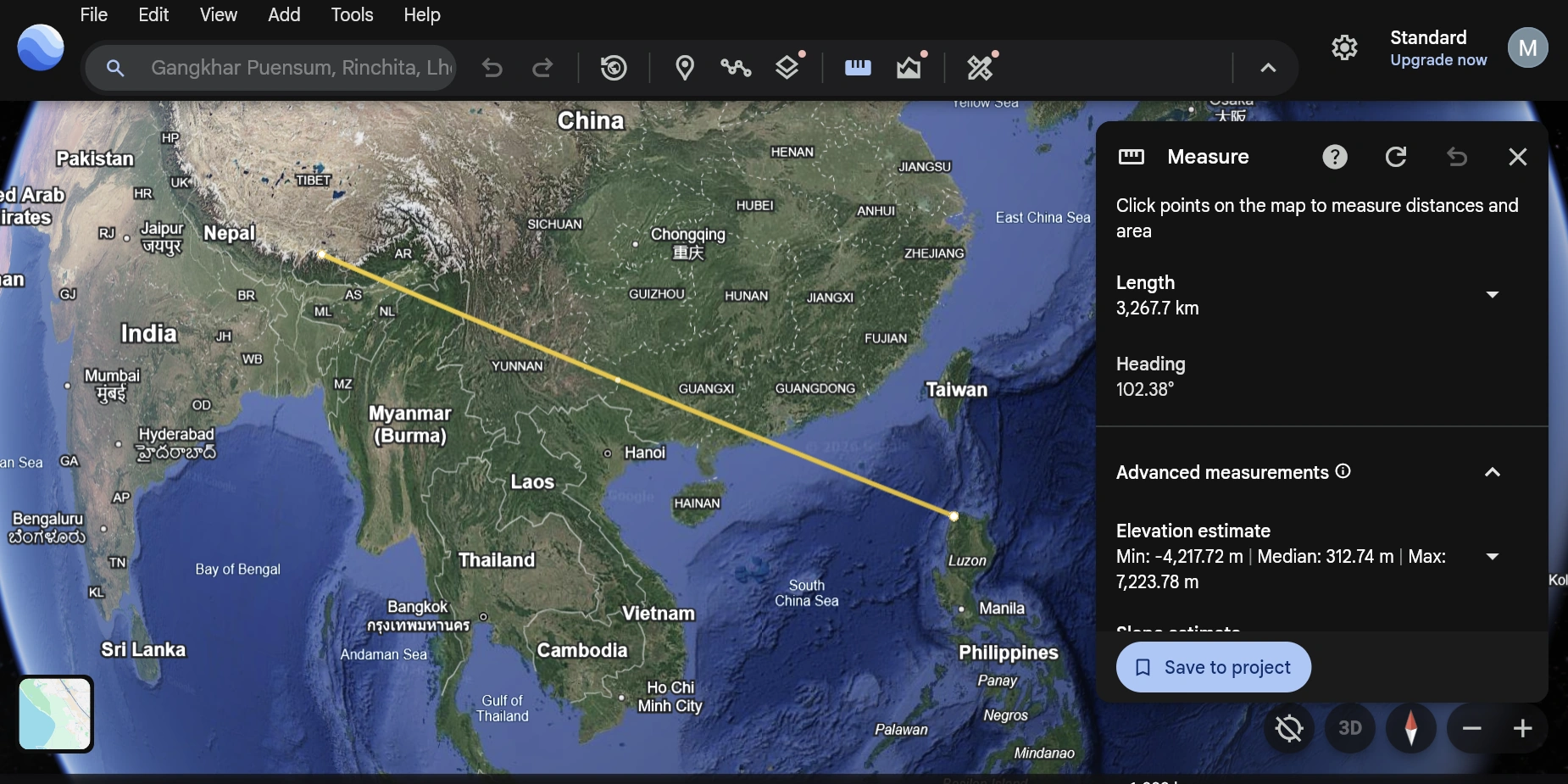Collapse the Advanced measurements section
The width and height of the screenshot is (1568, 784).
click(1493, 472)
